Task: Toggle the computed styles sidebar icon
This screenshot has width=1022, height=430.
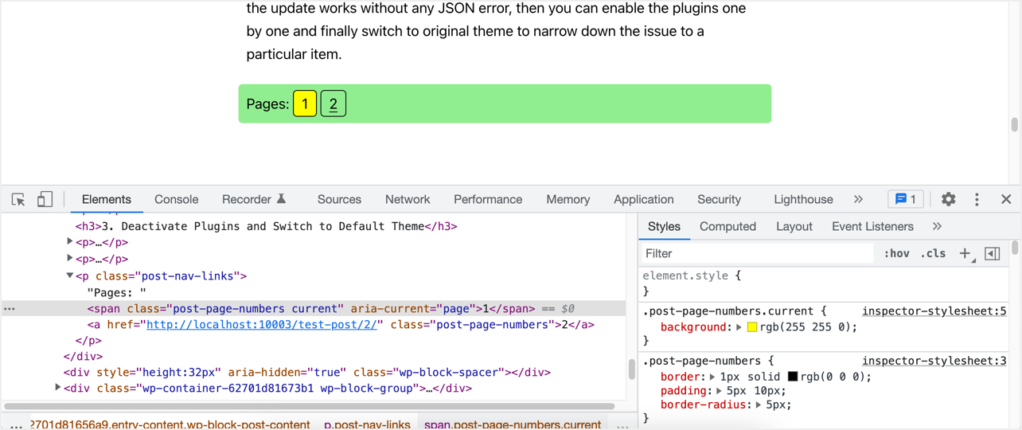Action: click(992, 254)
